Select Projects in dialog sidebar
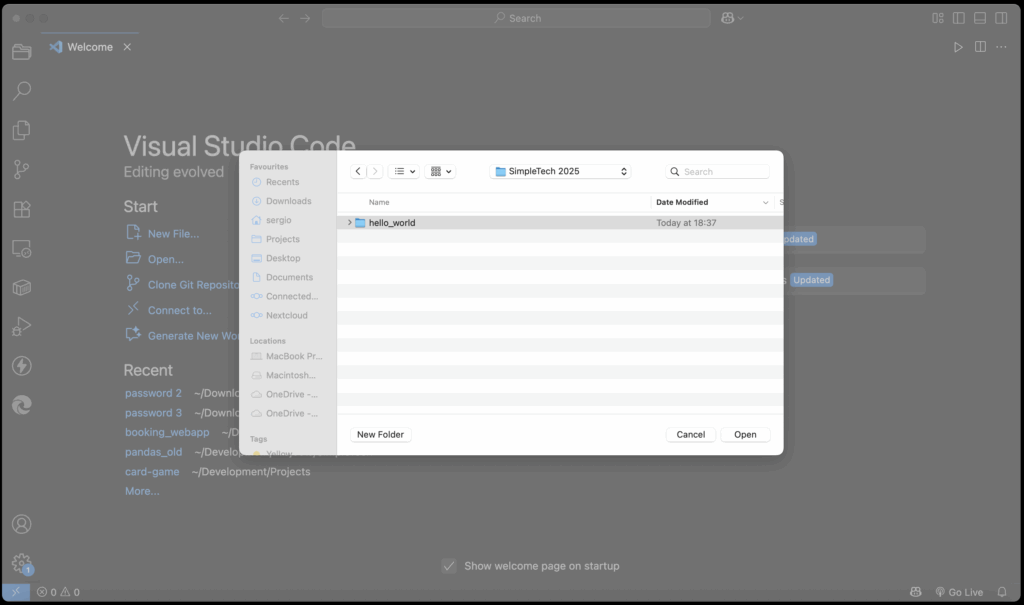 pos(282,239)
